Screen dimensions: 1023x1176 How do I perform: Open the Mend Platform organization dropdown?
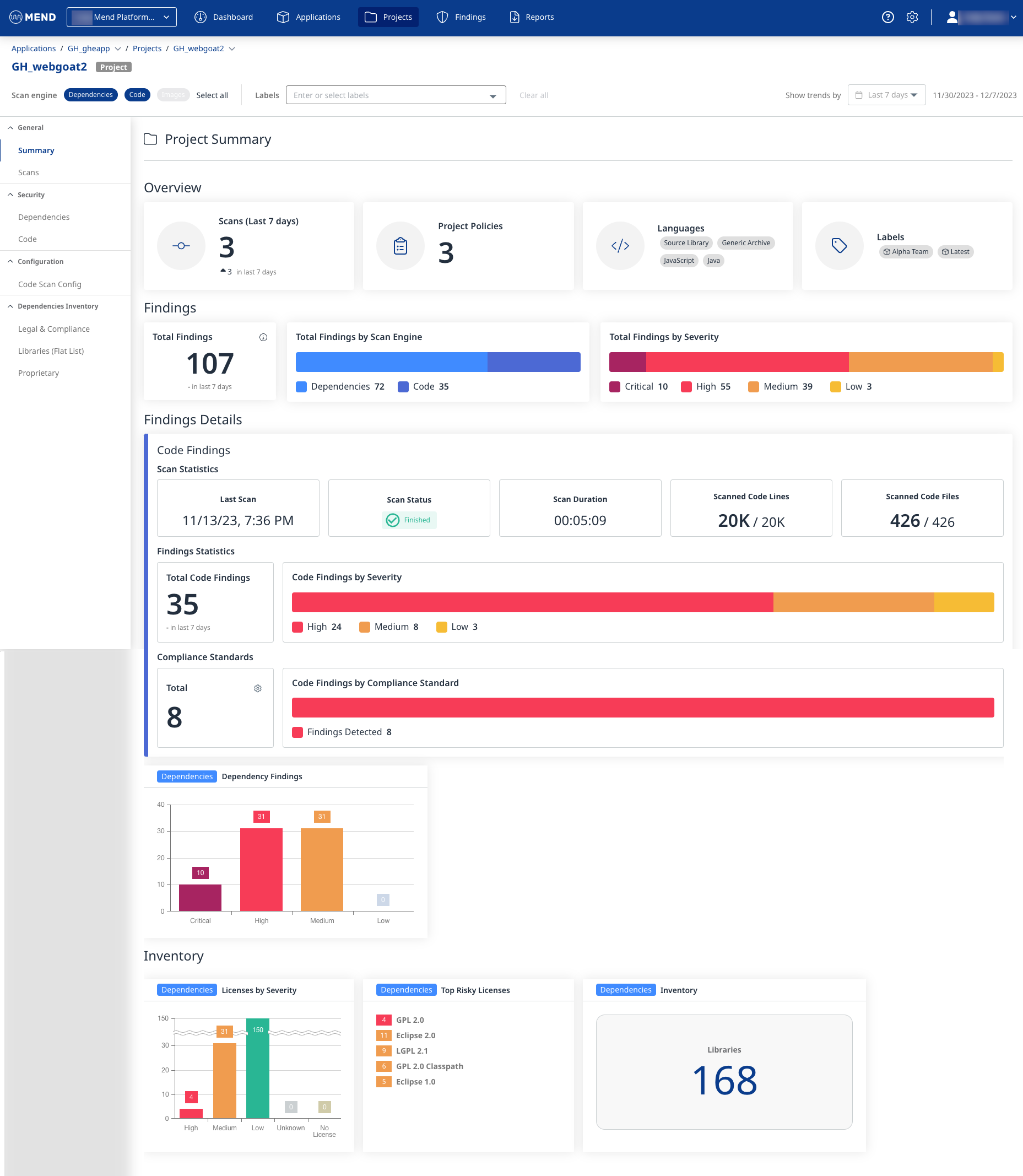click(x=122, y=17)
